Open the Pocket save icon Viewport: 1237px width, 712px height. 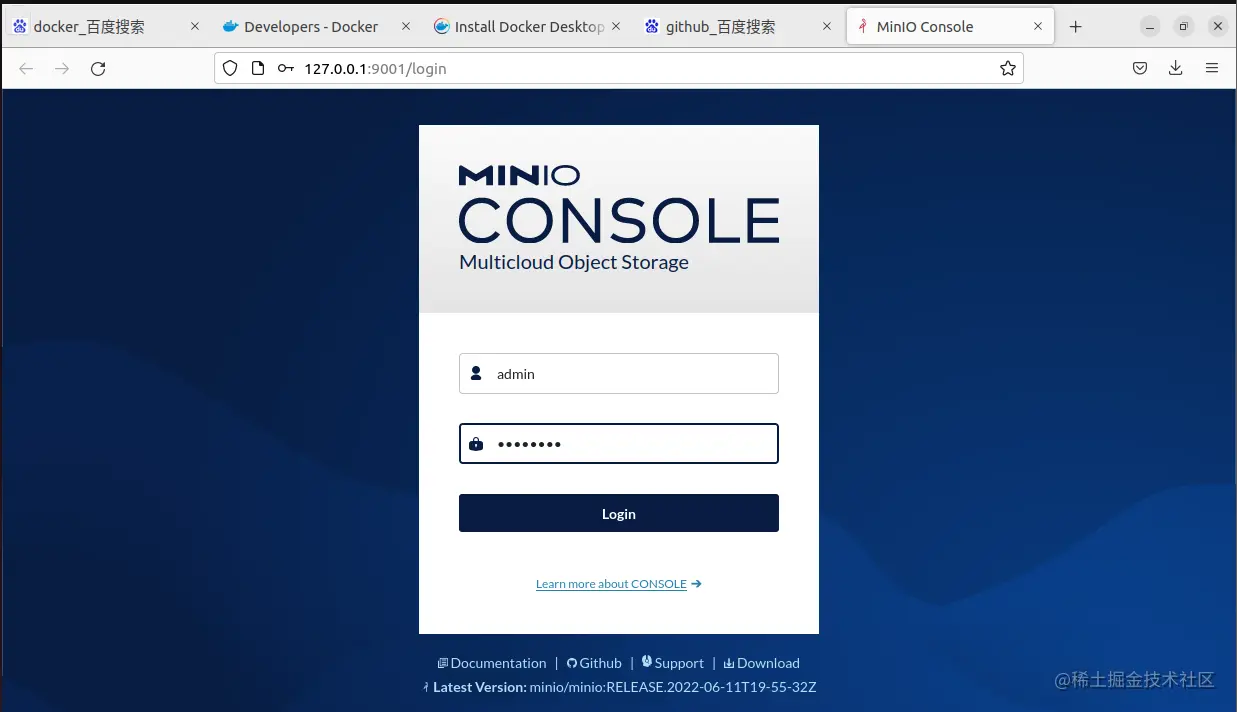(x=1140, y=69)
